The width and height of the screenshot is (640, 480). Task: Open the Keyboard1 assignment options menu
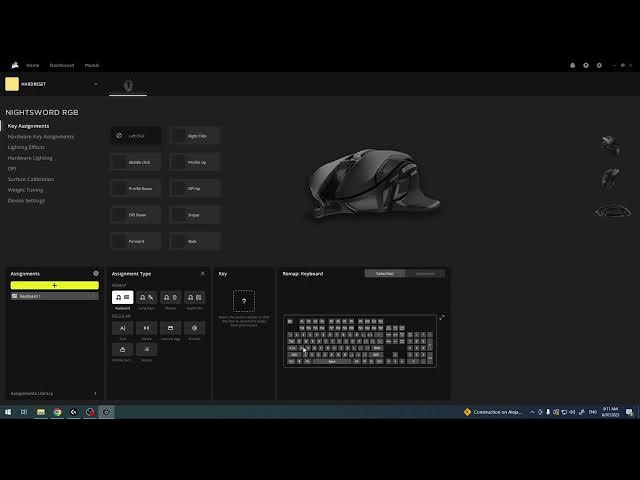point(95,296)
